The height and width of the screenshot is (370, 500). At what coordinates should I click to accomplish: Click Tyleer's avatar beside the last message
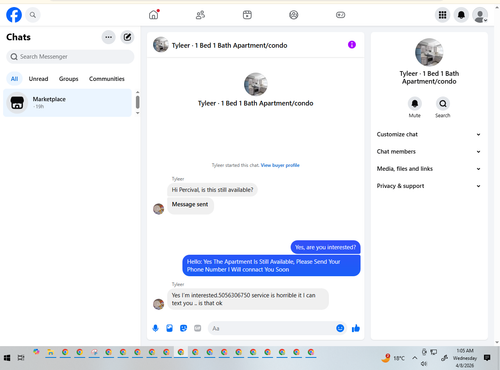[x=158, y=304]
